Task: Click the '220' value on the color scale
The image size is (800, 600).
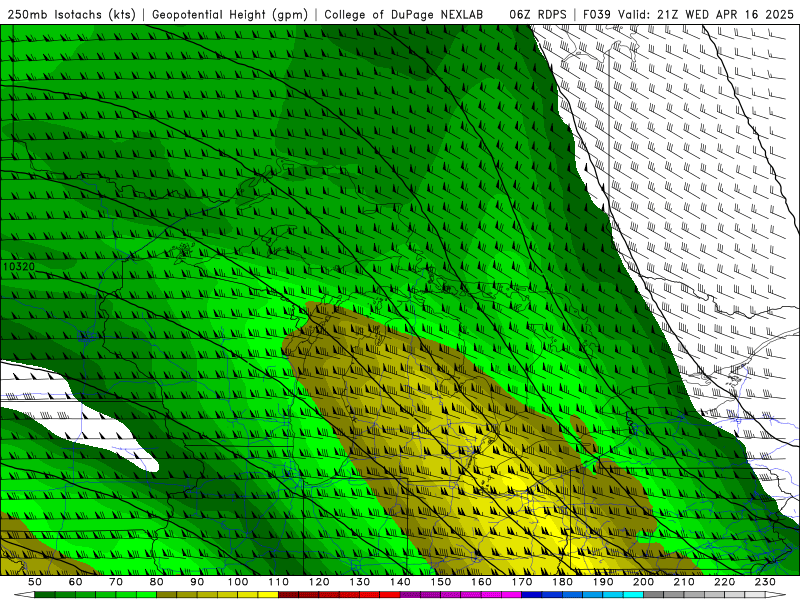Action: (x=724, y=582)
